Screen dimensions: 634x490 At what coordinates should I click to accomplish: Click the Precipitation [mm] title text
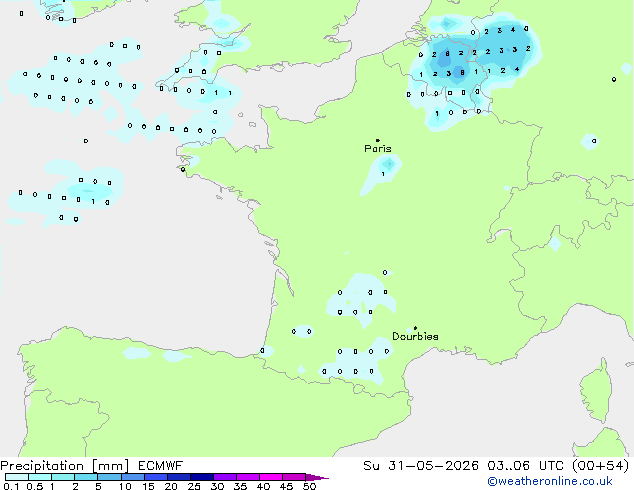[65, 466]
